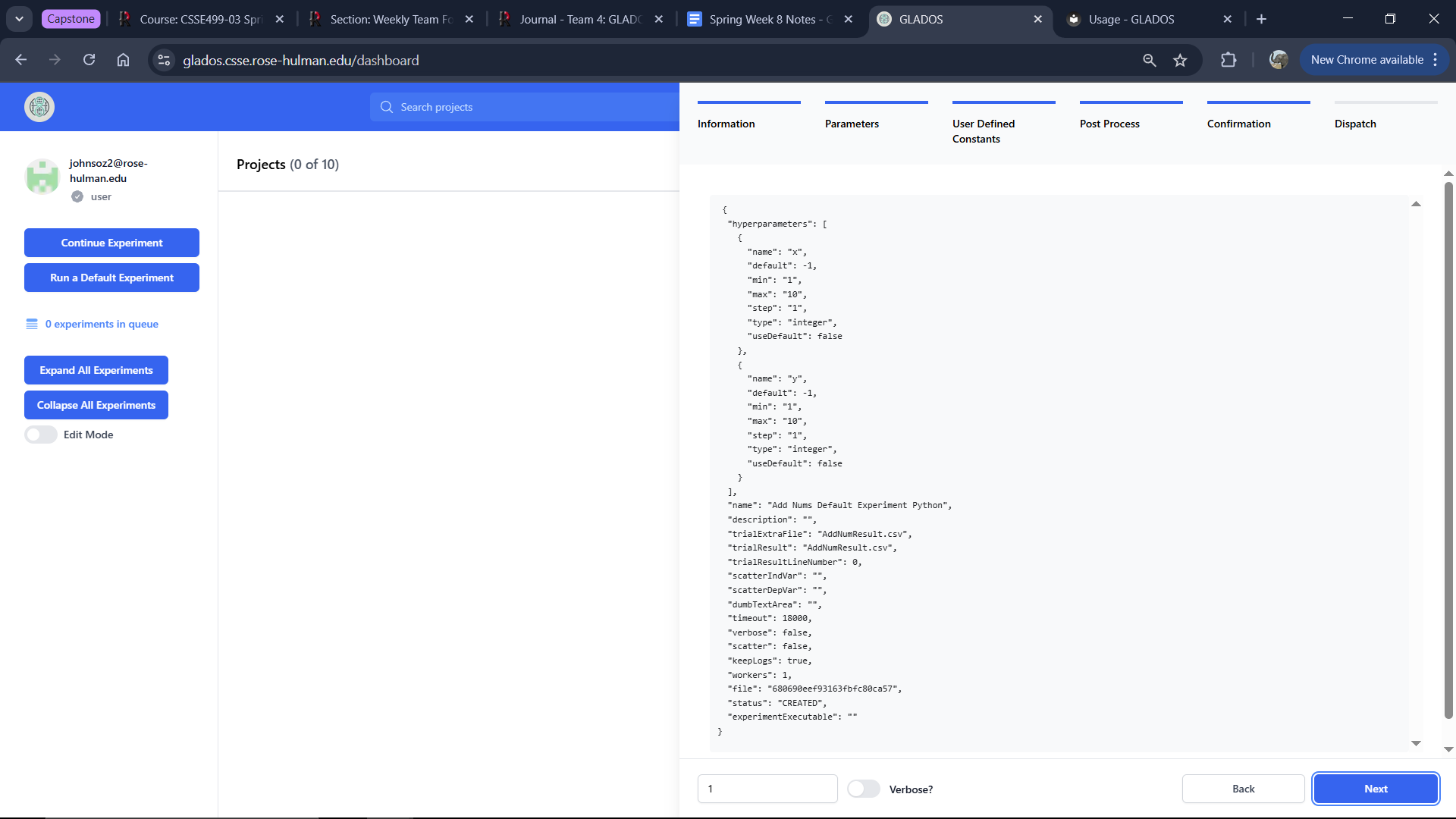The height and width of the screenshot is (819, 1456).
Task: Click Run a Default Experiment button
Action: (111, 278)
